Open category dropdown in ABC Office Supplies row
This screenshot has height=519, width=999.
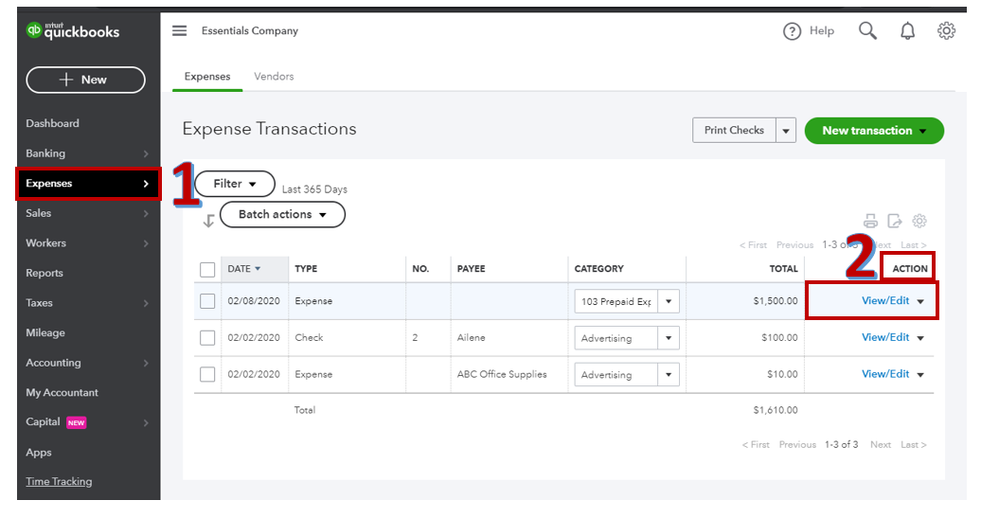click(668, 374)
